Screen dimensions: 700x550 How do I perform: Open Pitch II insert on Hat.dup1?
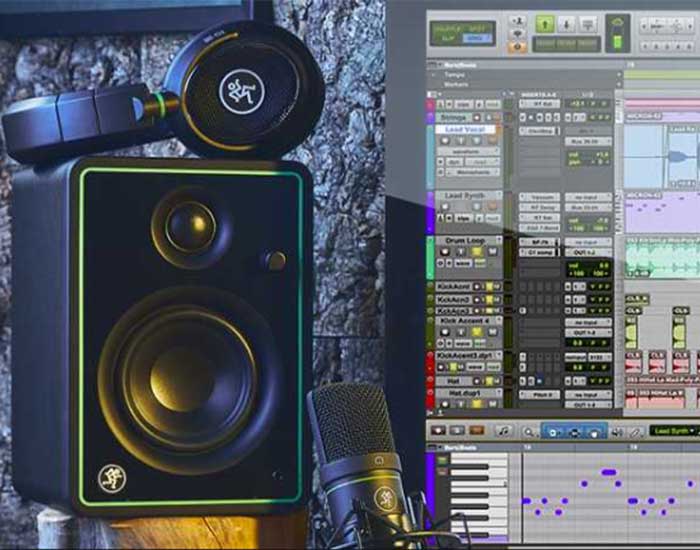(x=539, y=395)
